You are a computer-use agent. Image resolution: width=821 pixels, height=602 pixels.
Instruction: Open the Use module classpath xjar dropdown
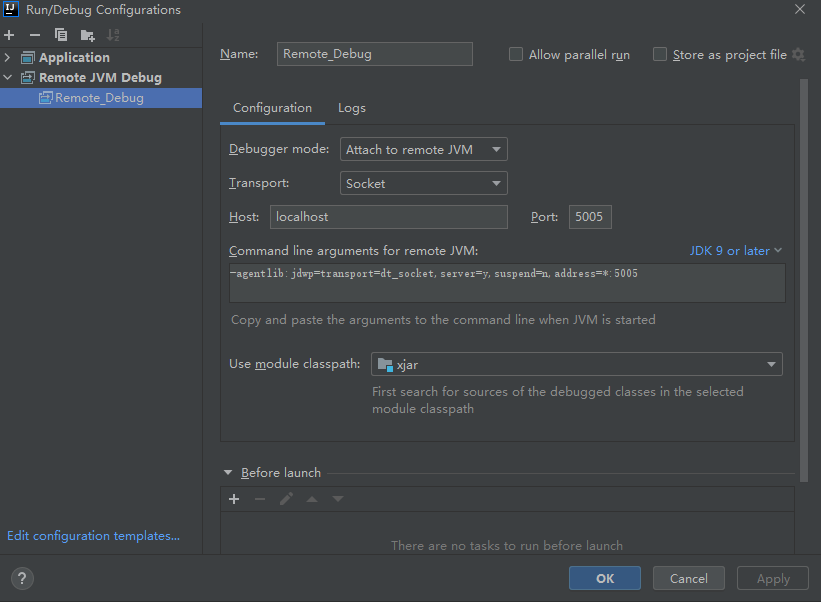[x=576, y=365]
